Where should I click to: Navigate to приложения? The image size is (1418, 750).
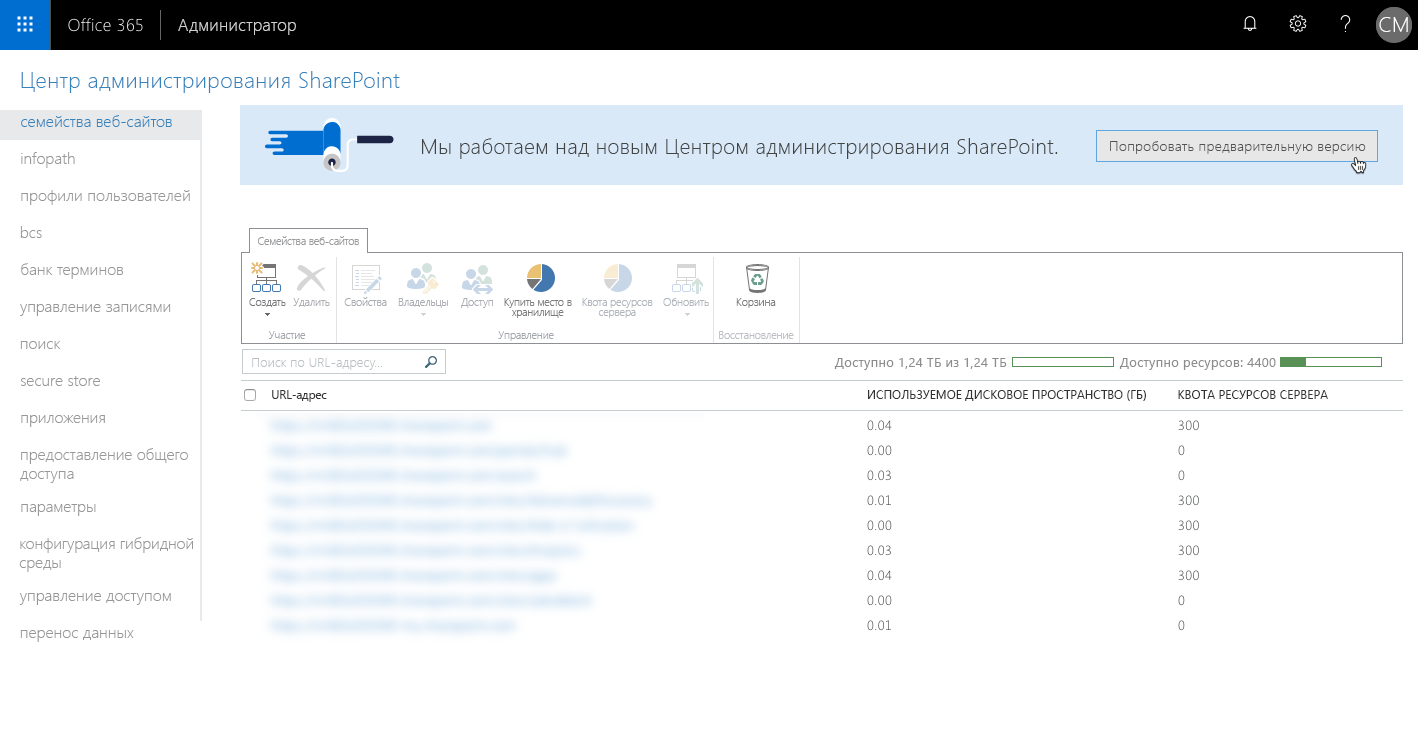tap(63, 418)
